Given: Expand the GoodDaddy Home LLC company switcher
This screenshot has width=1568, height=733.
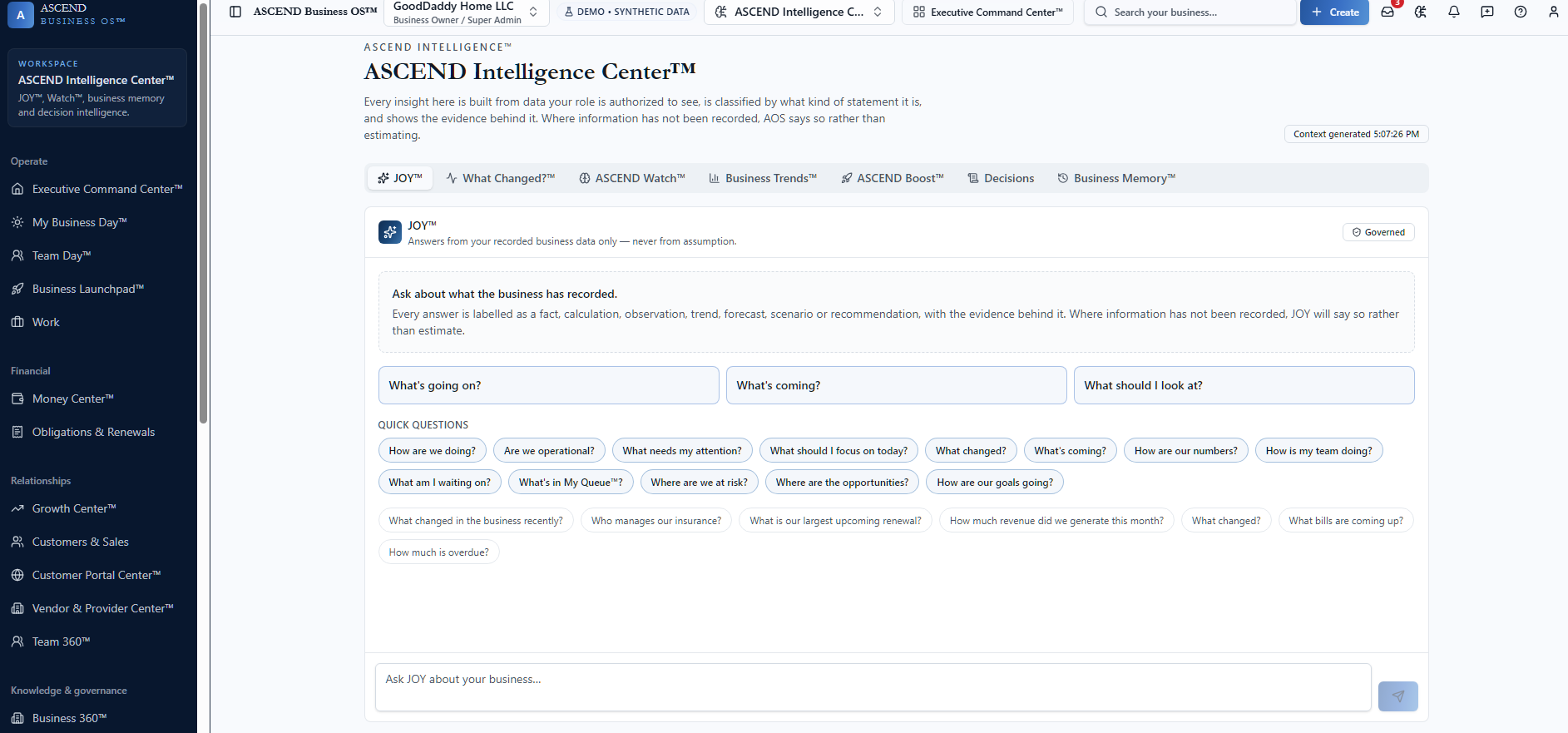Looking at the screenshot, I should click(x=467, y=12).
